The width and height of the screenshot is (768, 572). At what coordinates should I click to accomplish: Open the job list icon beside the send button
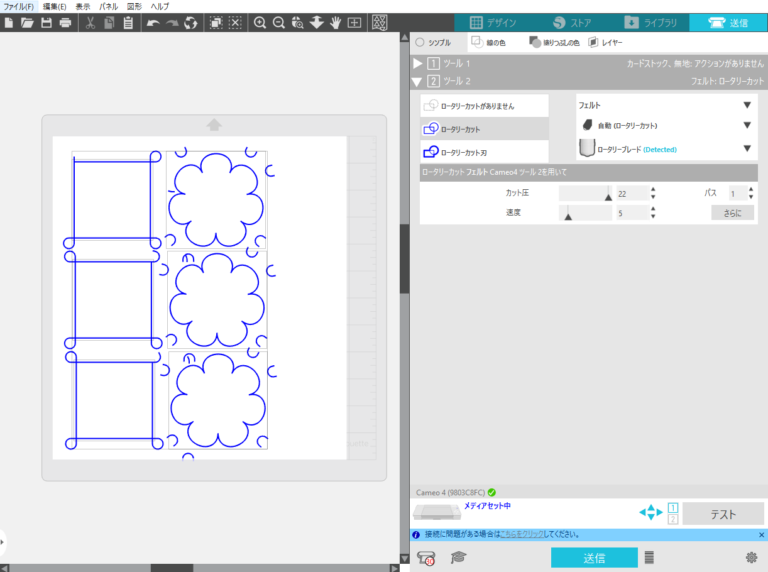coord(649,557)
